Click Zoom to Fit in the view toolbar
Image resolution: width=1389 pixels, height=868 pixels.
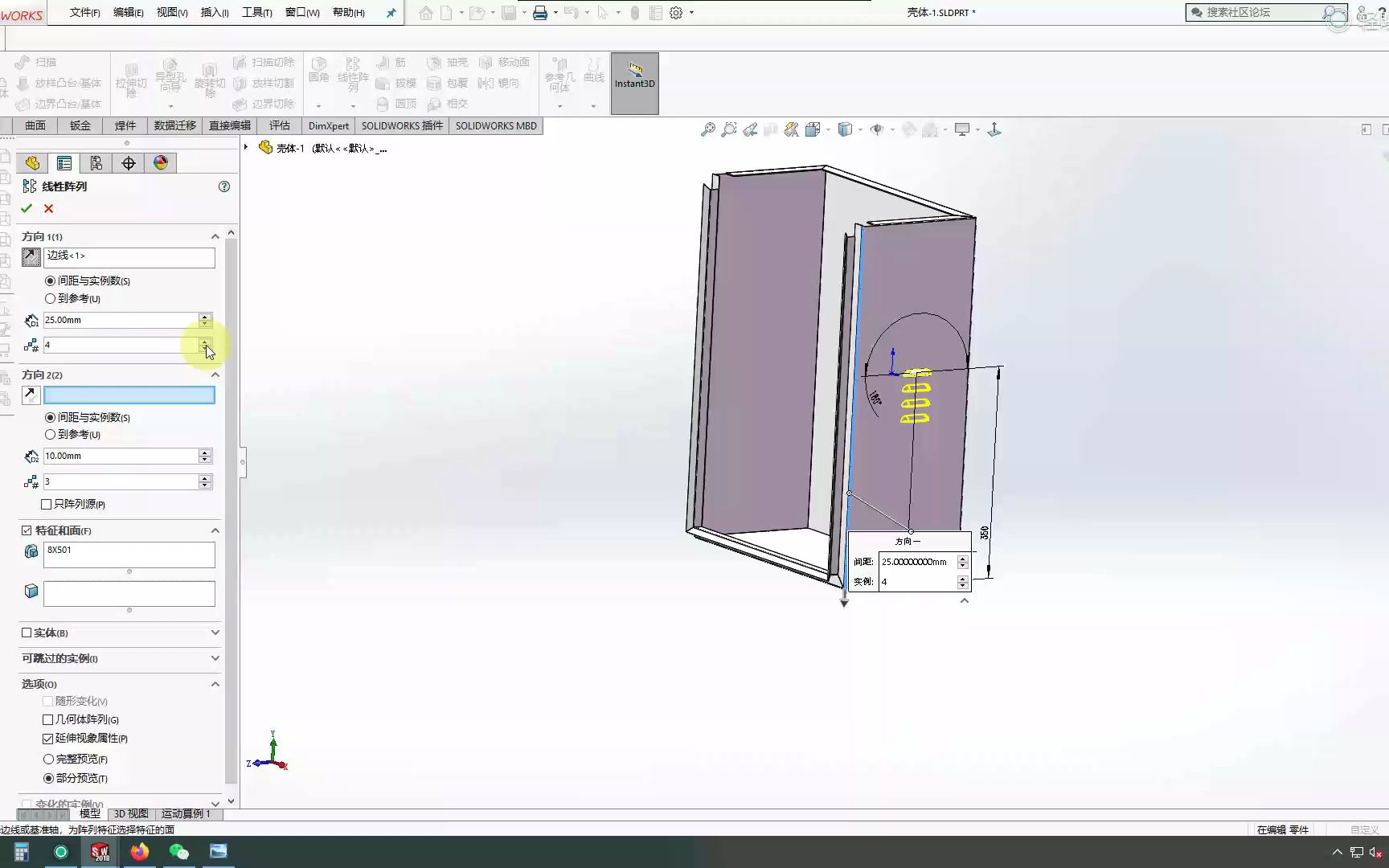point(708,129)
